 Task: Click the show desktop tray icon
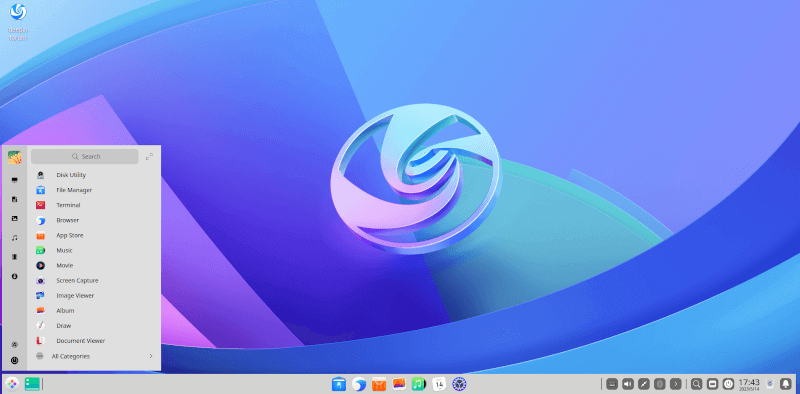click(713, 384)
